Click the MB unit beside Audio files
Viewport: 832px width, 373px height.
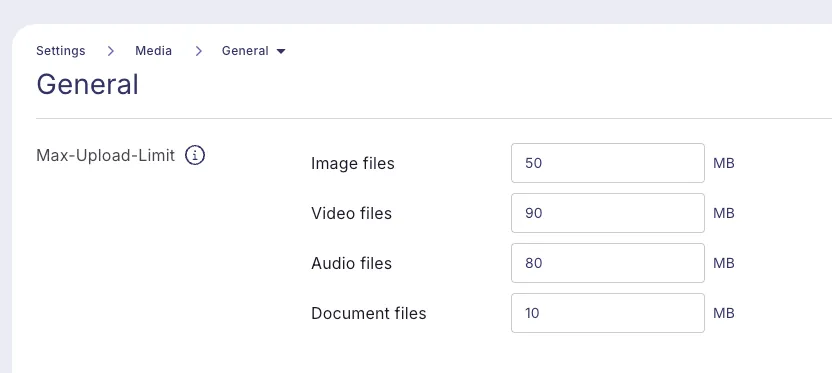click(x=724, y=263)
